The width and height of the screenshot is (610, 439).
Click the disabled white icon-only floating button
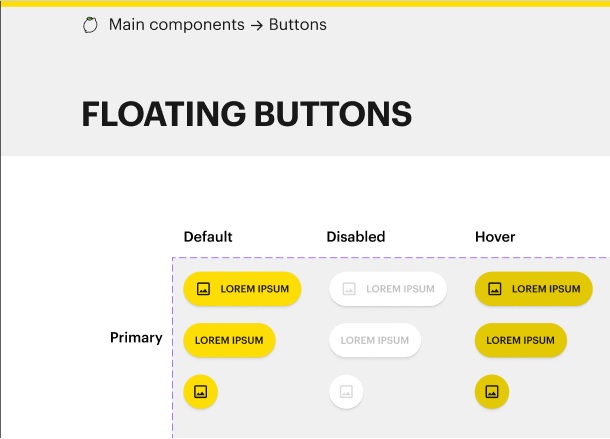pyautogui.click(x=346, y=391)
